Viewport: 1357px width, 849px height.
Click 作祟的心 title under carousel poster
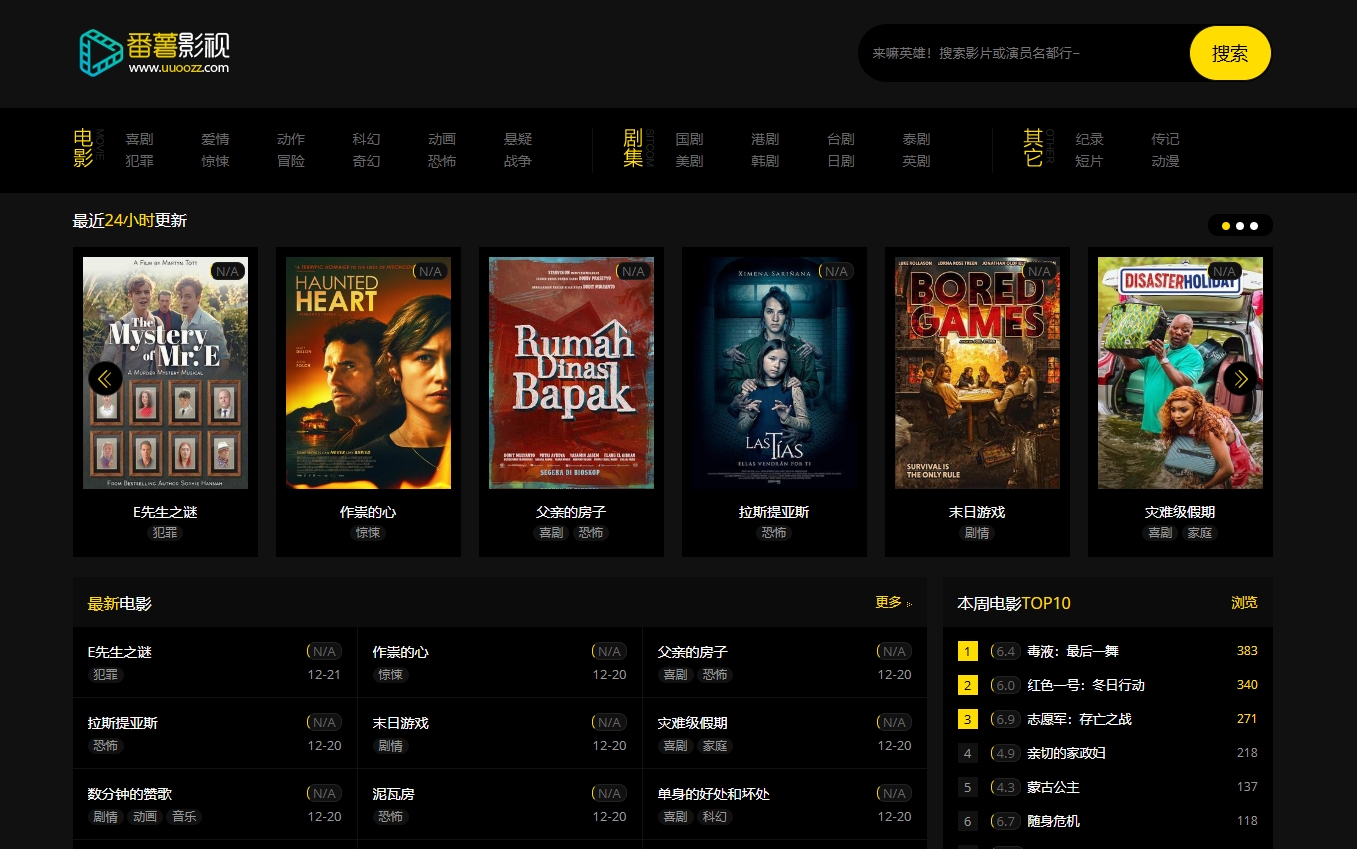click(368, 512)
